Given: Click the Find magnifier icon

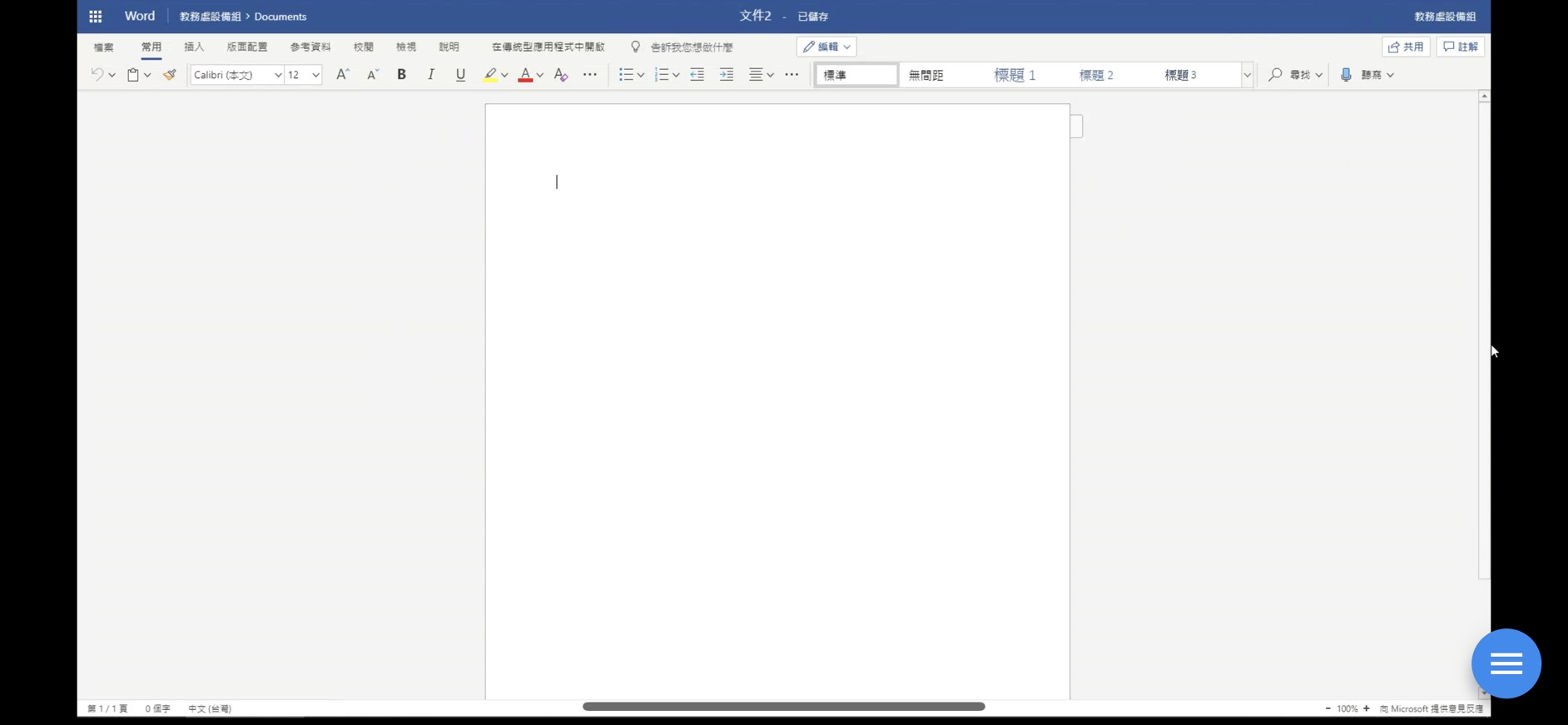Looking at the screenshot, I should pyautogui.click(x=1275, y=75).
